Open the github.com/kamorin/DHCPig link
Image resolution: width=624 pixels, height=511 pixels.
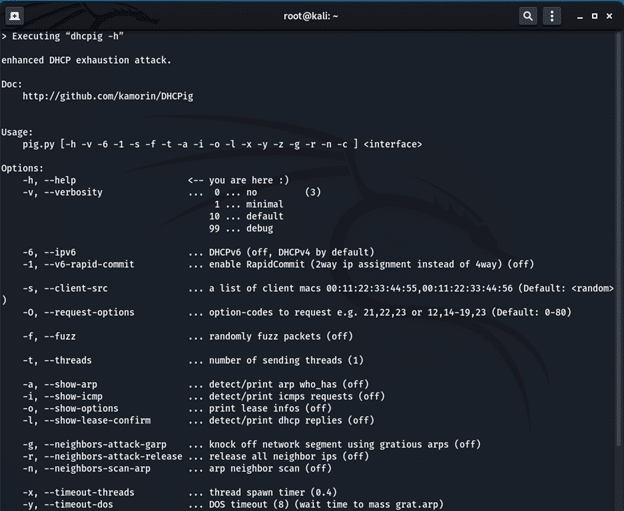click(109, 97)
